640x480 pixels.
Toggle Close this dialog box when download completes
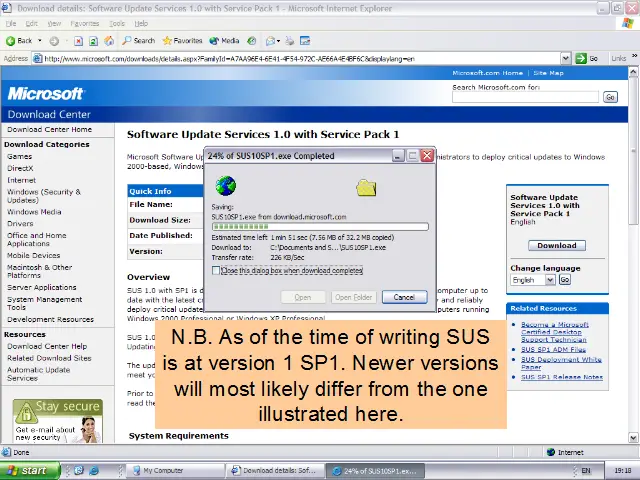click(x=216, y=270)
